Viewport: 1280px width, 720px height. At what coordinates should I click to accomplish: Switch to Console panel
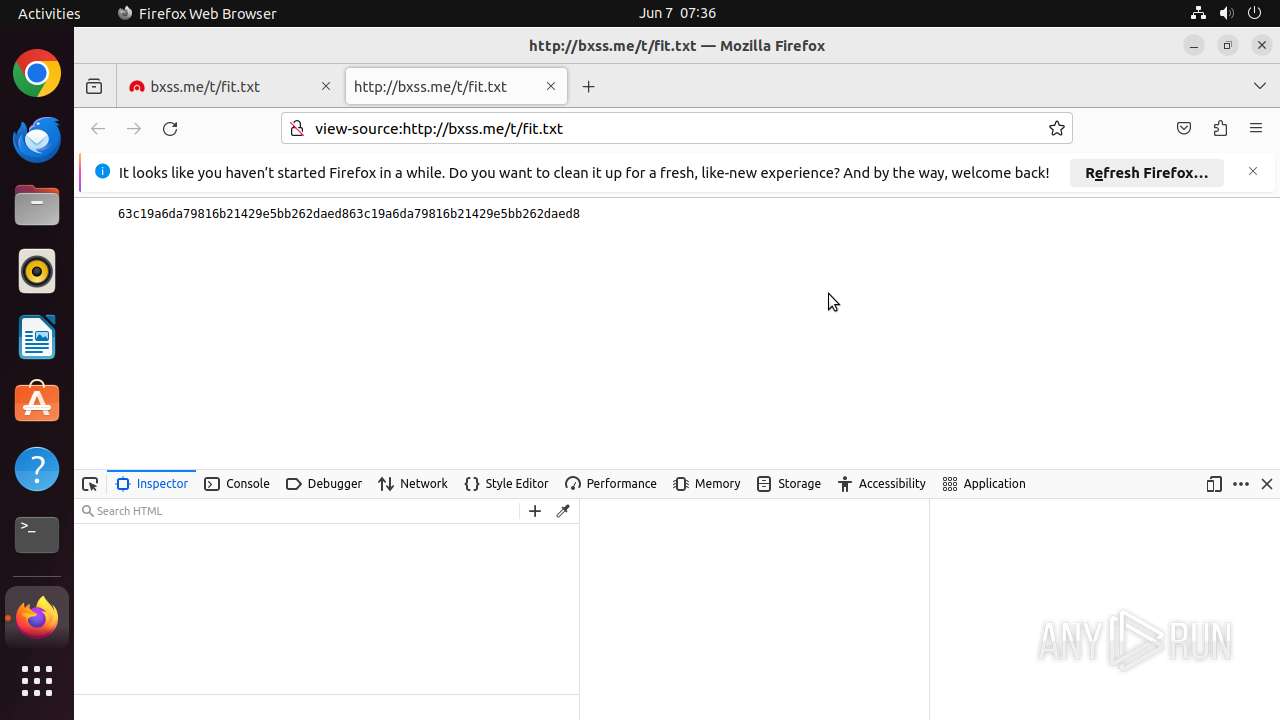point(237,484)
